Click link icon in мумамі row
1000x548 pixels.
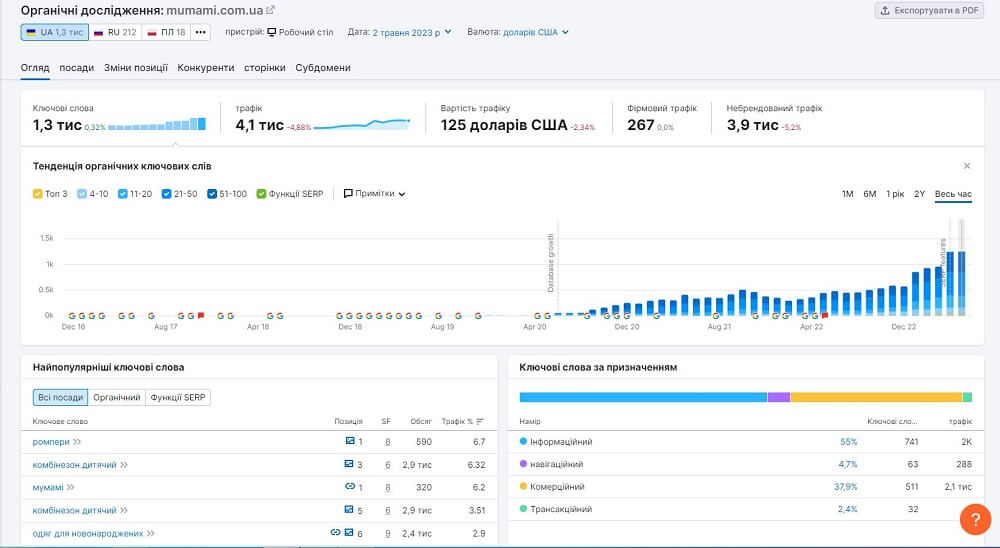350,488
